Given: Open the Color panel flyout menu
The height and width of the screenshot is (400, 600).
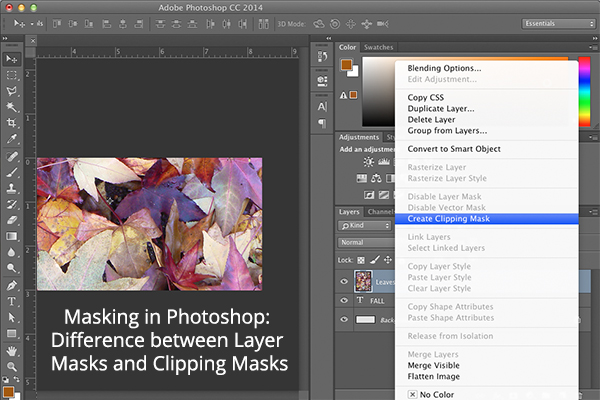Looking at the screenshot, I should pyautogui.click(x=592, y=47).
